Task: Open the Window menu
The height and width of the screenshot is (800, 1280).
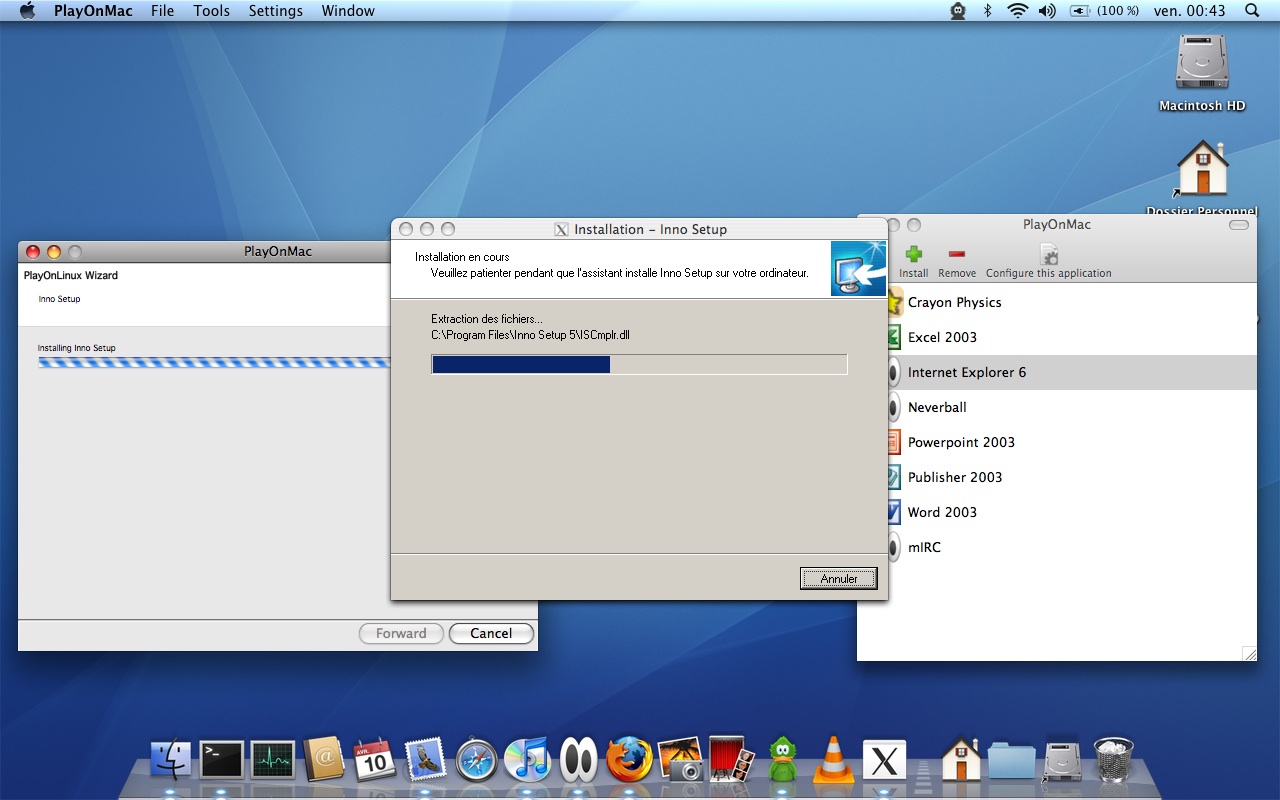Action: point(348,11)
